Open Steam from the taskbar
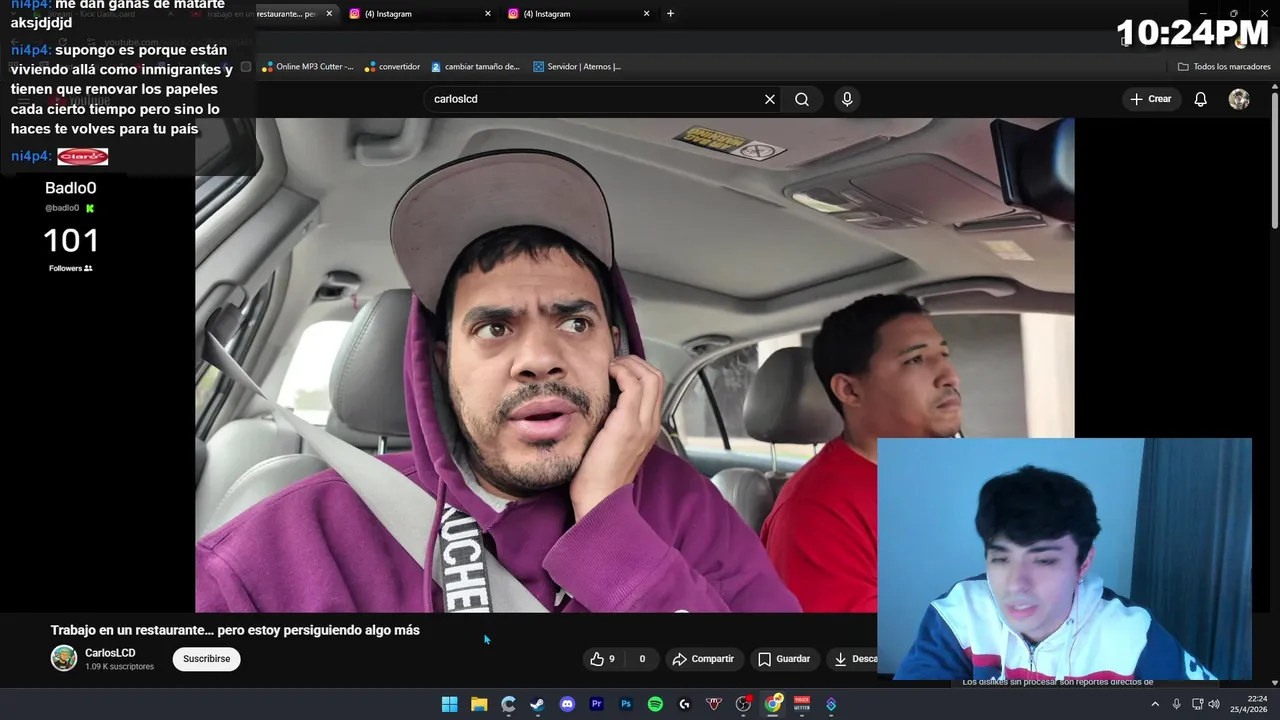The image size is (1280, 720). 538,704
